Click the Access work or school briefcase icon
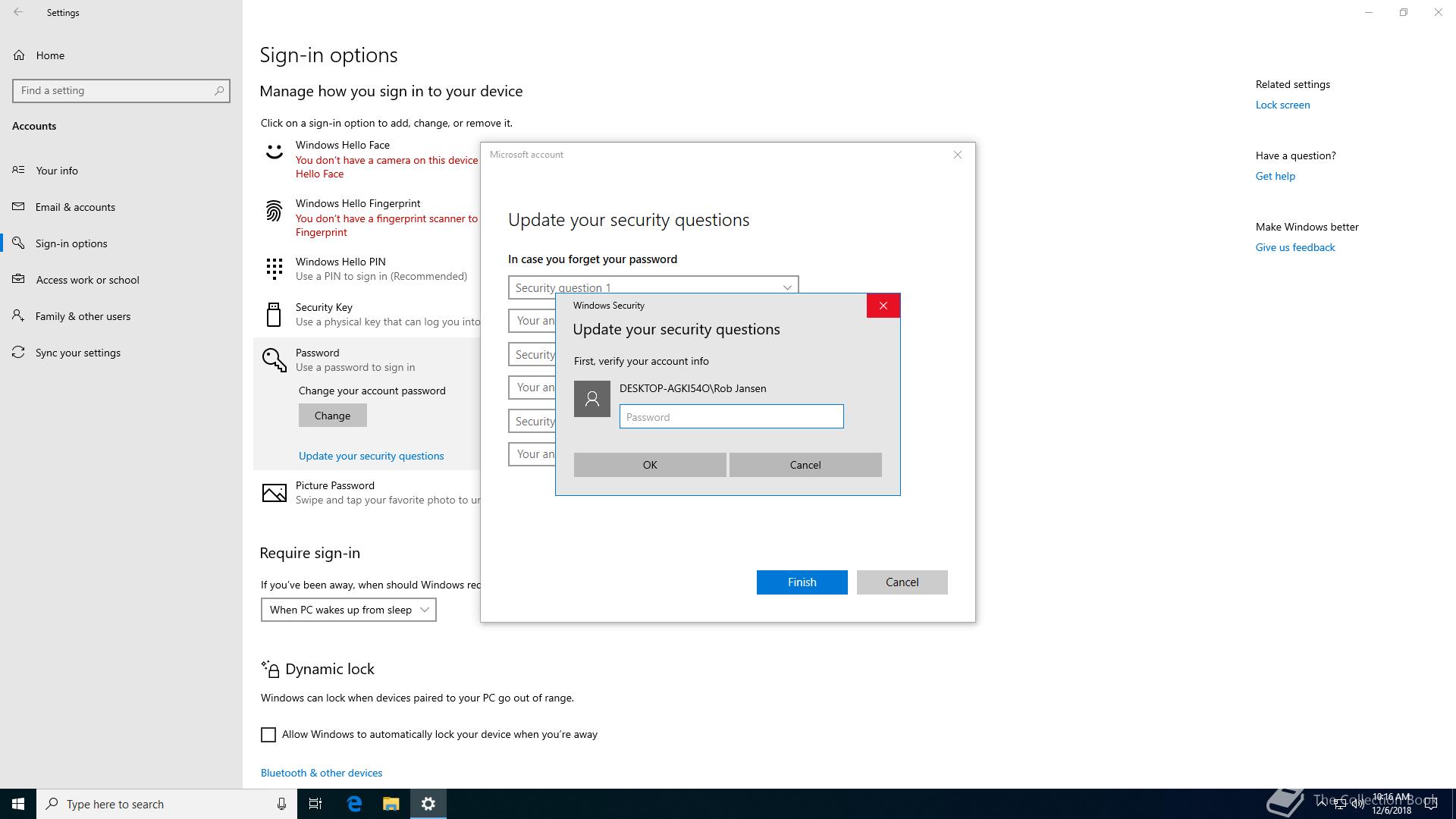Viewport: 1456px width, 819px height. point(19,279)
